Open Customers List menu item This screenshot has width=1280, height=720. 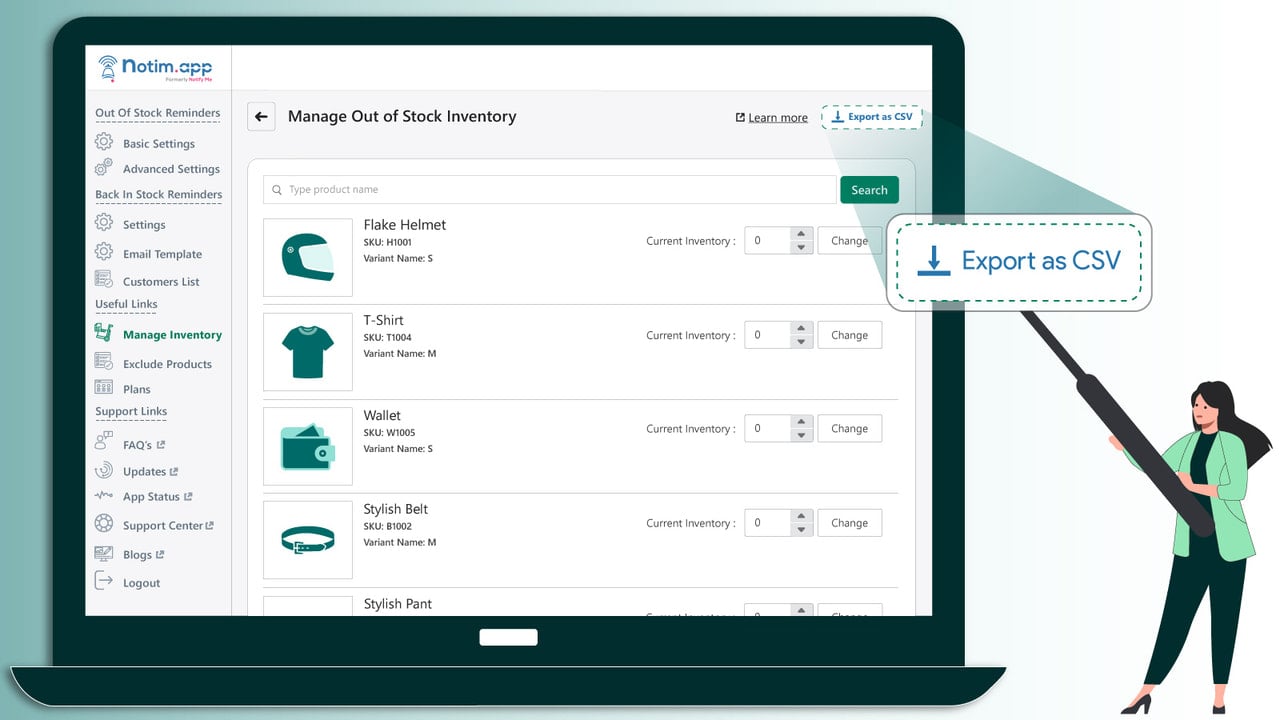(161, 282)
